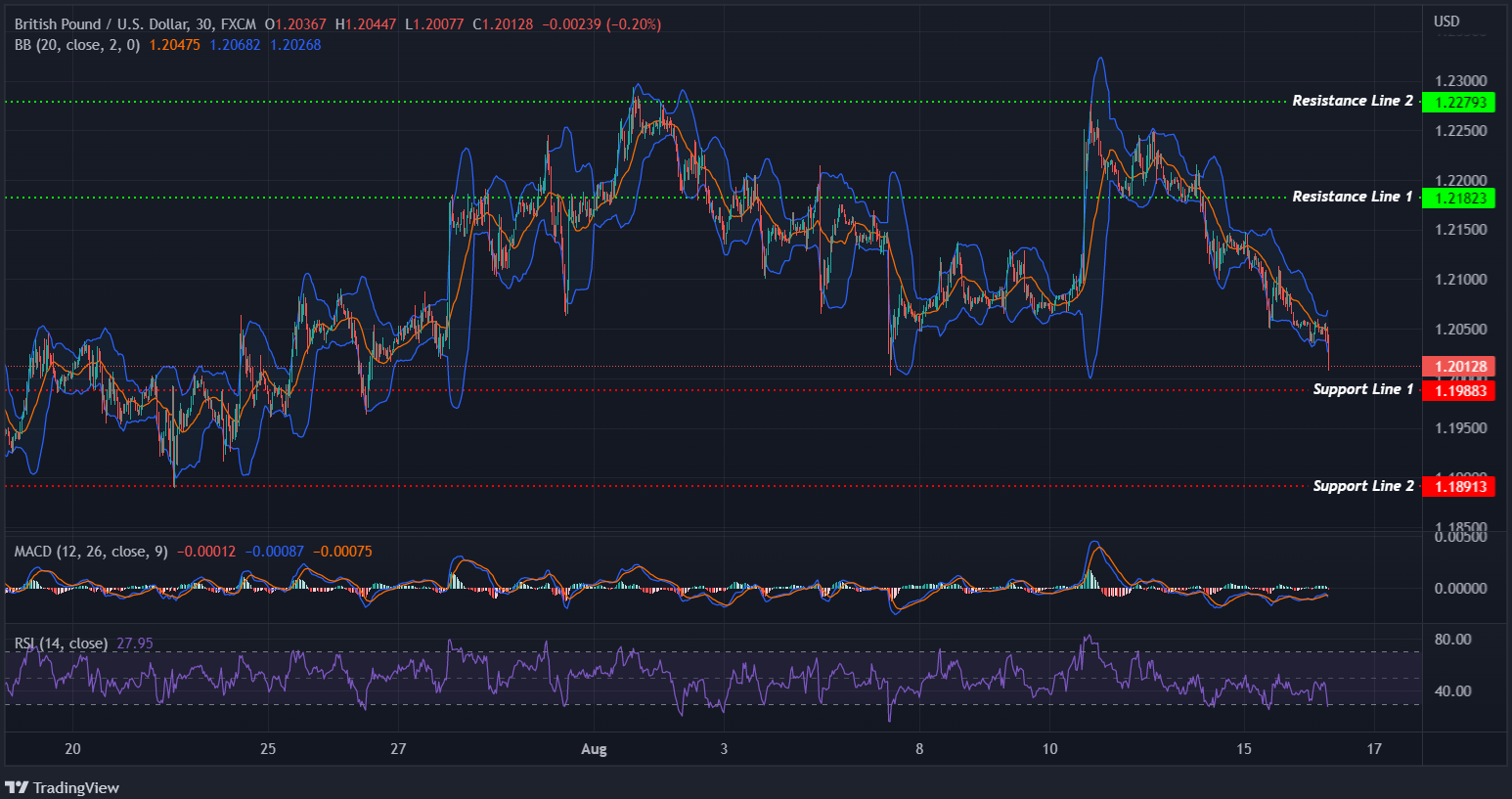Screen dimensions: 1512x799
Task: Click the Aug label on the time axis
Action: point(594,748)
